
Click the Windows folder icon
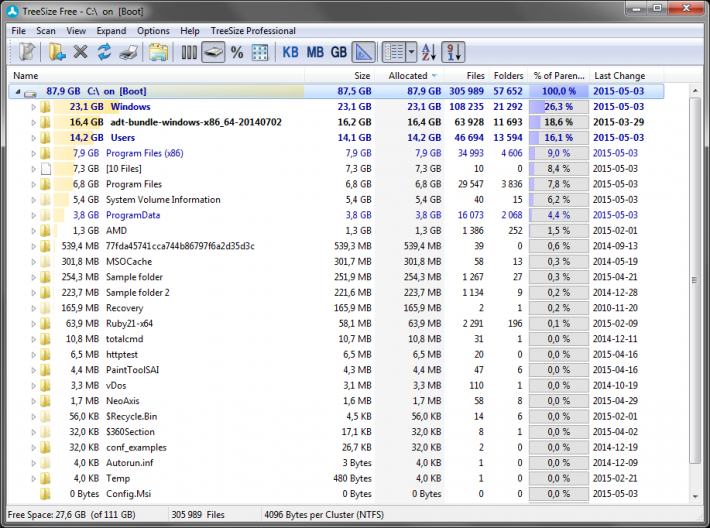point(45,107)
